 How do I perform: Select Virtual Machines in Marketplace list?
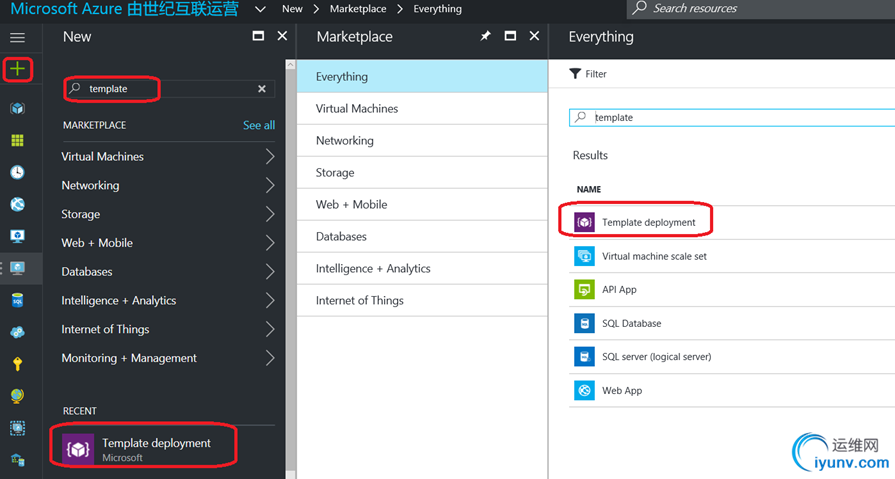pyautogui.click(x=422, y=108)
